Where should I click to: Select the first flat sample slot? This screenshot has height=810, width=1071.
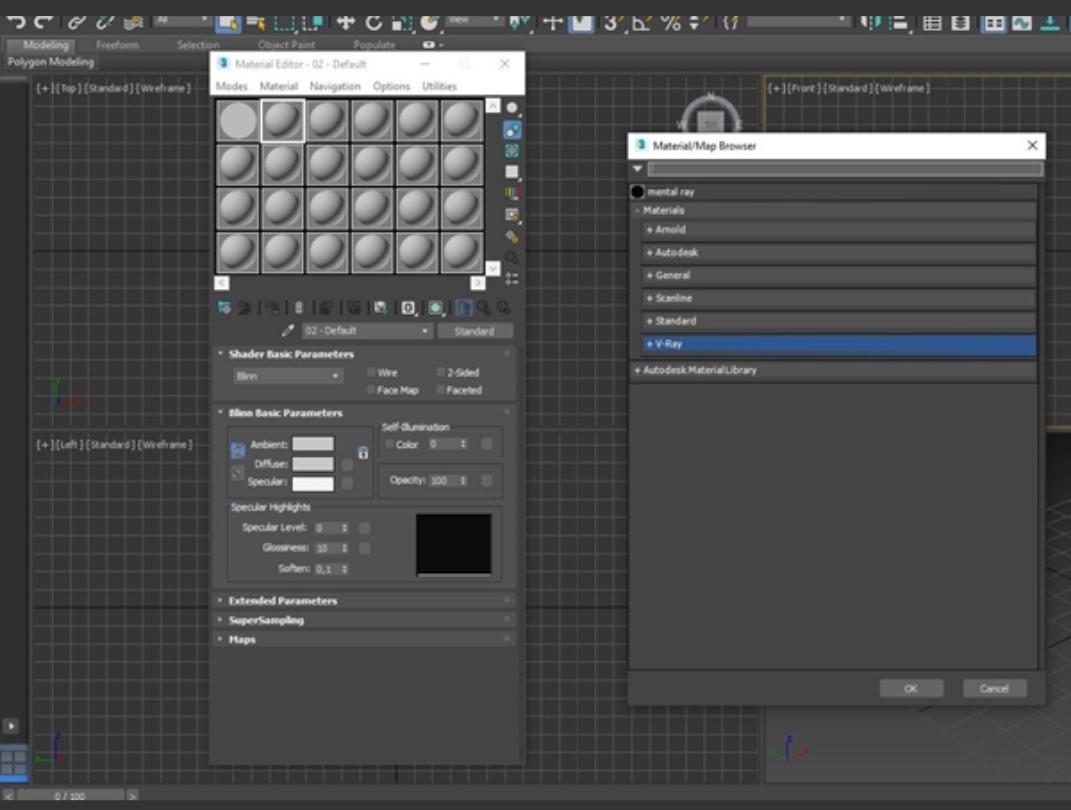(x=238, y=121)
